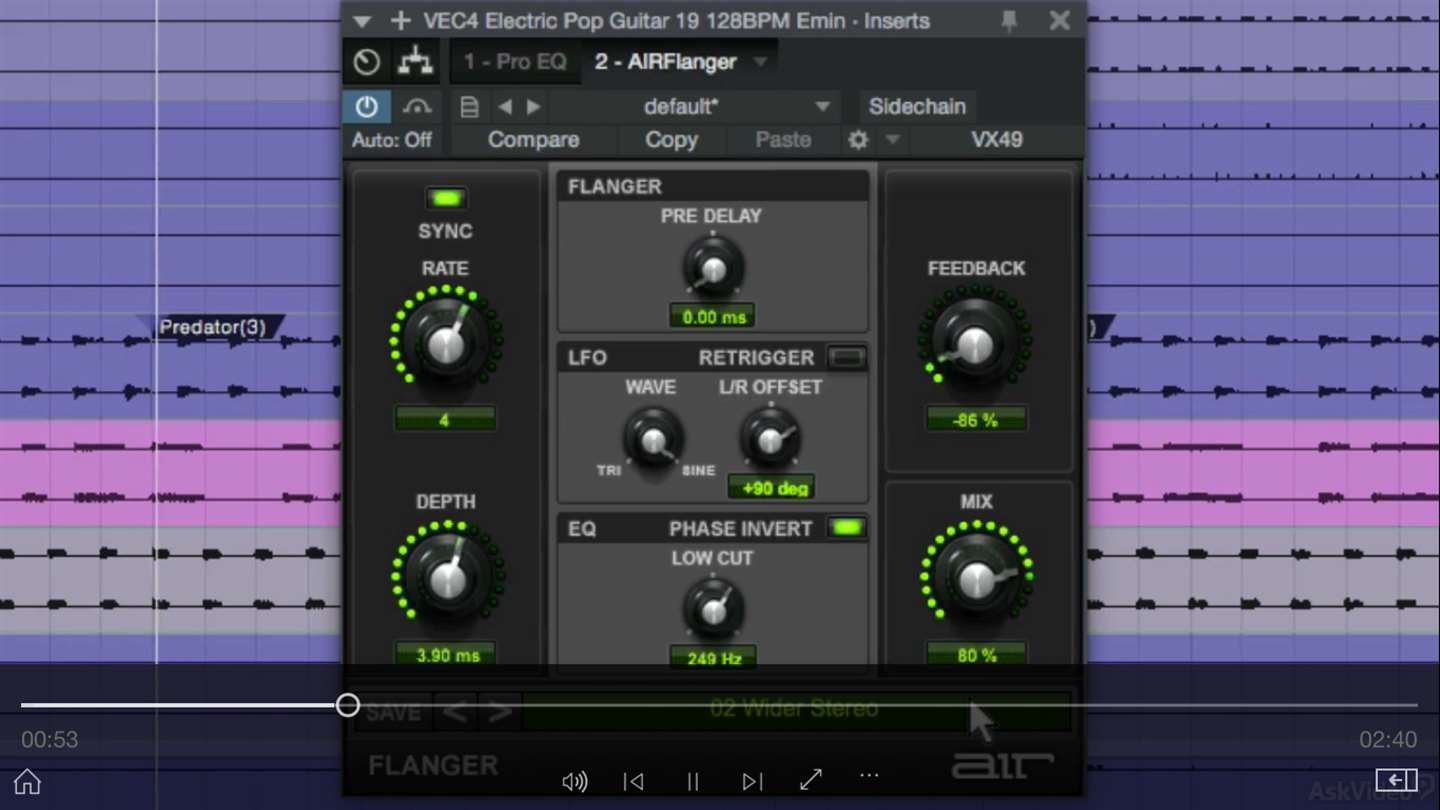1440x810 pixels.
Task: Load the previous preset arrow
Action: click(505, 107)
